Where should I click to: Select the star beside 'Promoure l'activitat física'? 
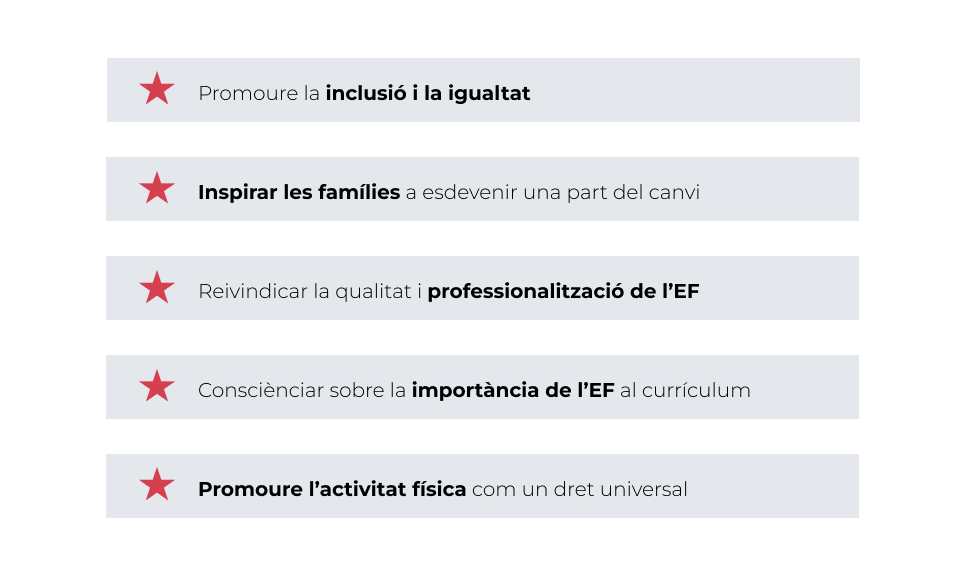pos(157,486)
